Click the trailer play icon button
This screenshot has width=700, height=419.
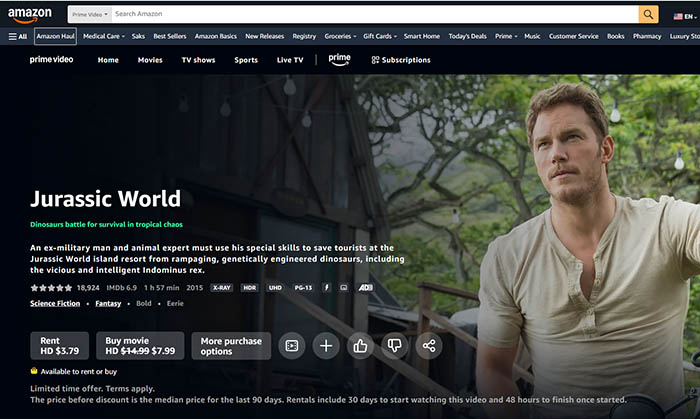point(292,345)
